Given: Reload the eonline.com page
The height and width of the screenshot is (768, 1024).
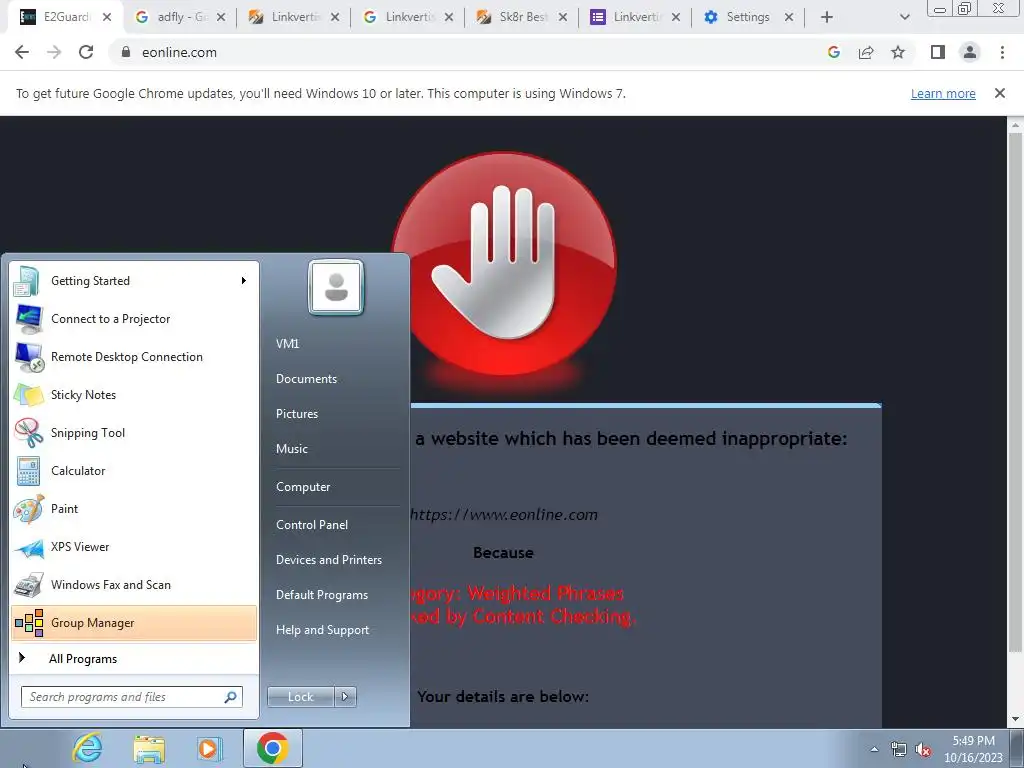Looking at the screenshot, I should (86, 52).
